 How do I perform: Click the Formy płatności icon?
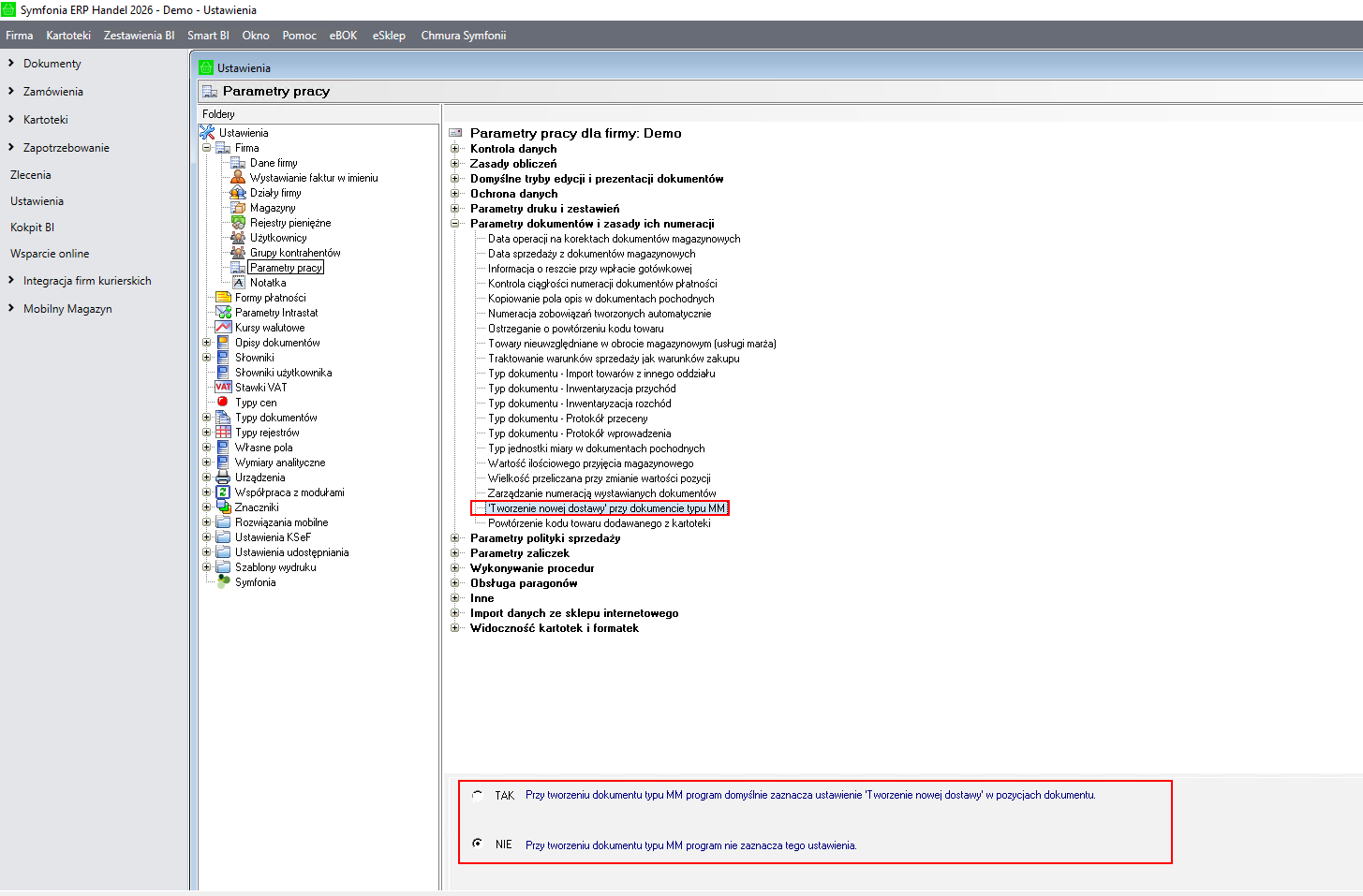[223, 298]
